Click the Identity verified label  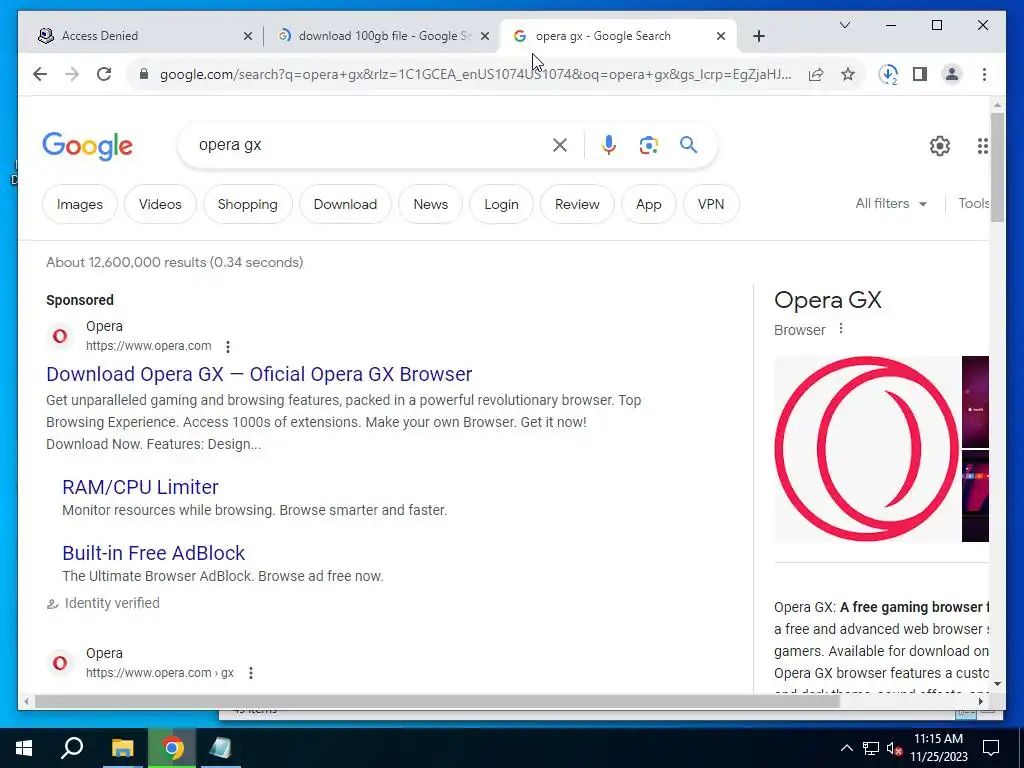click(x=112, y=603)
